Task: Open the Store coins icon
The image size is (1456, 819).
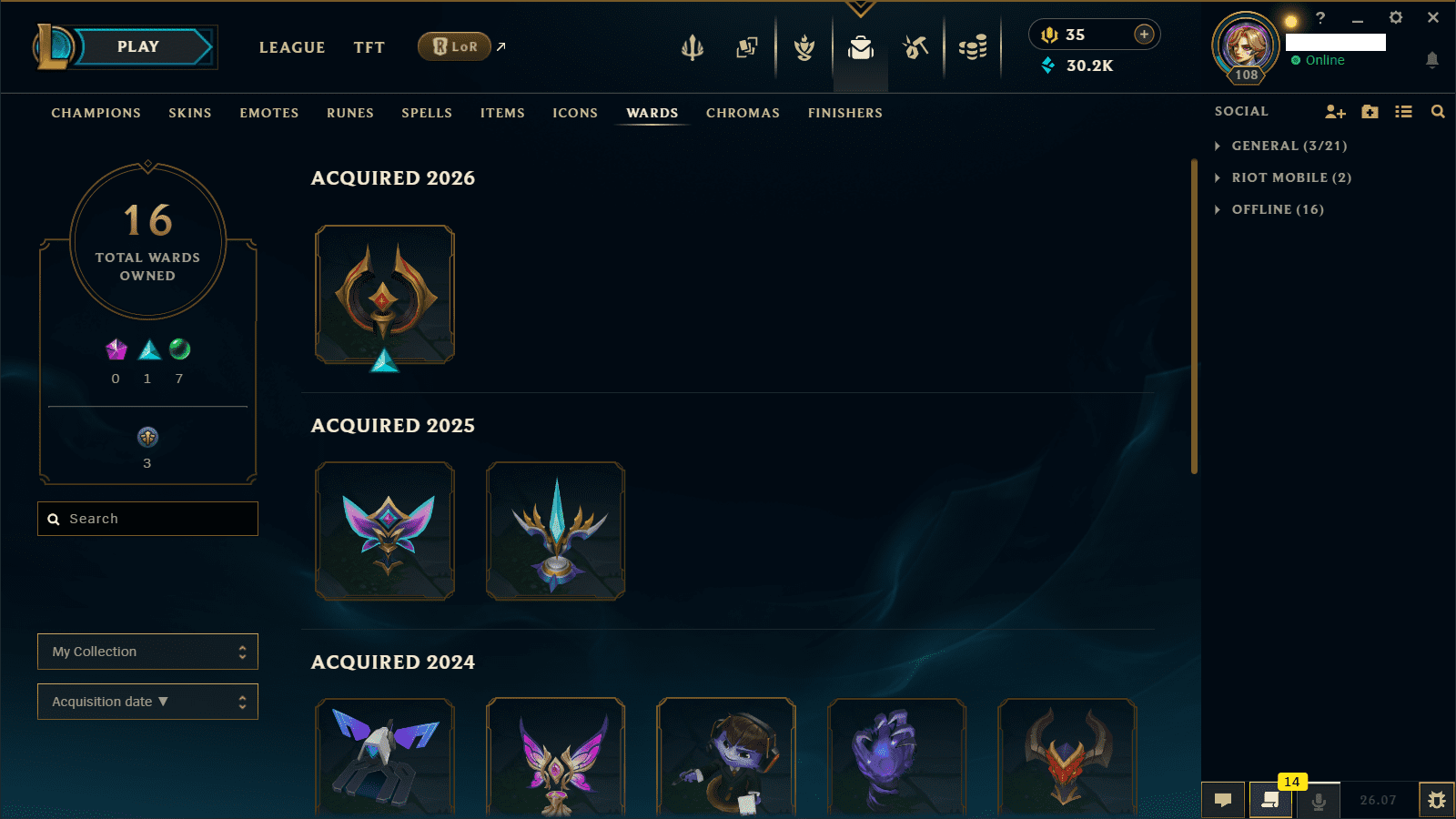Action: coord(973,47)
